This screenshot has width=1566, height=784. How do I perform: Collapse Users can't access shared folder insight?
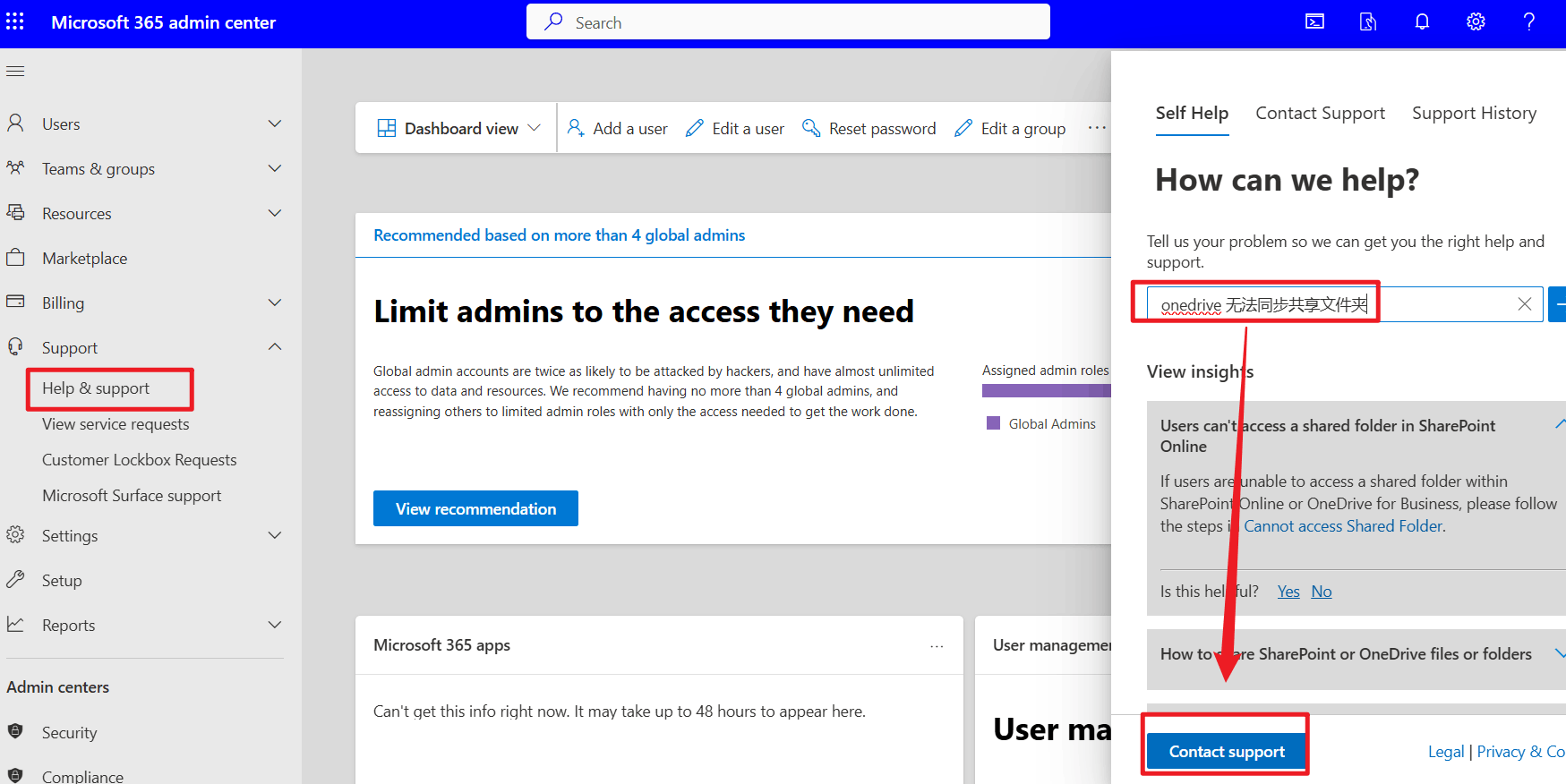tap(1560, 424)
